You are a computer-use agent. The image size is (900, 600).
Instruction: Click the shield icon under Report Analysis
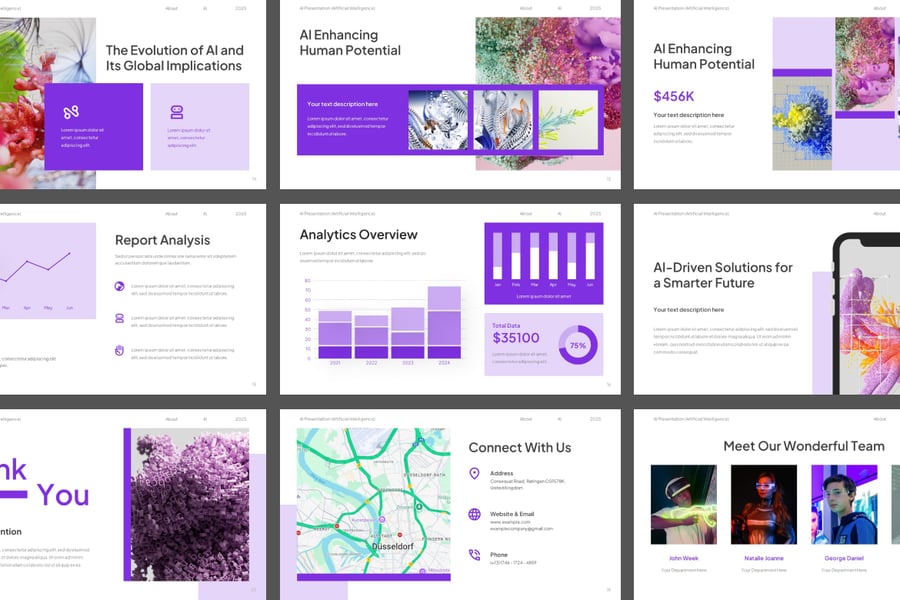pos(120,350)
